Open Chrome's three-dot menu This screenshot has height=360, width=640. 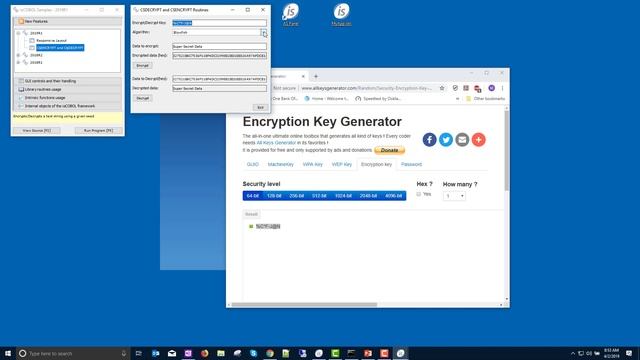(502, 88)
